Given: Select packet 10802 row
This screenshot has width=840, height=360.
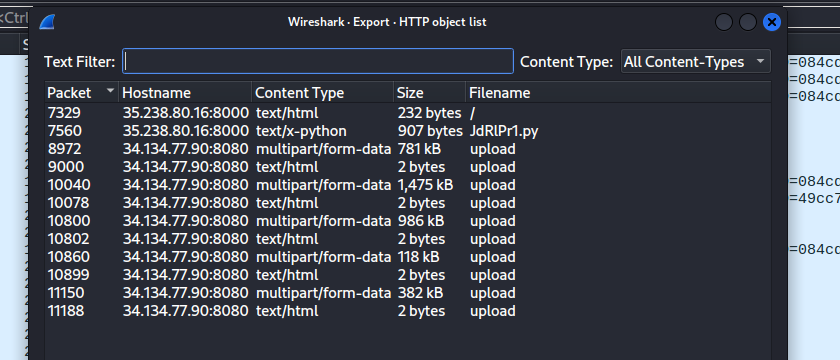Looking at the screenshot, I should (408, 239).
